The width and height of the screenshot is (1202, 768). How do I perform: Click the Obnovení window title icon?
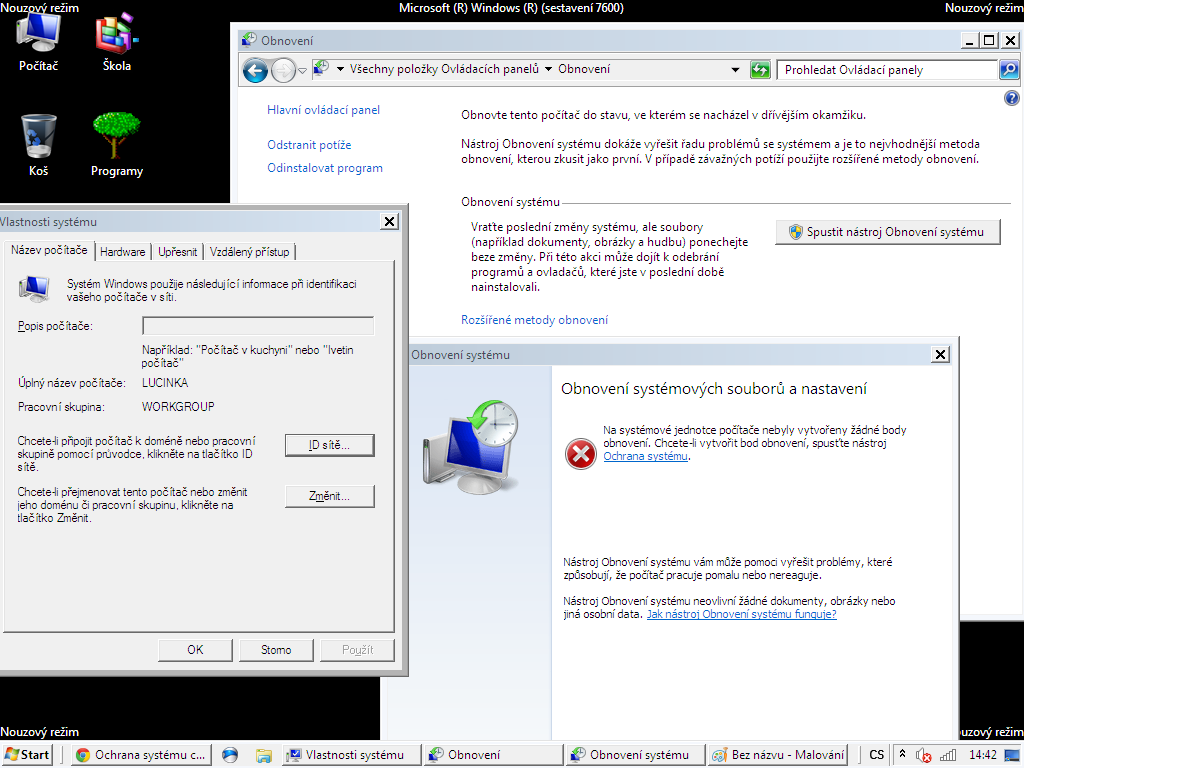tap(250, 41)
